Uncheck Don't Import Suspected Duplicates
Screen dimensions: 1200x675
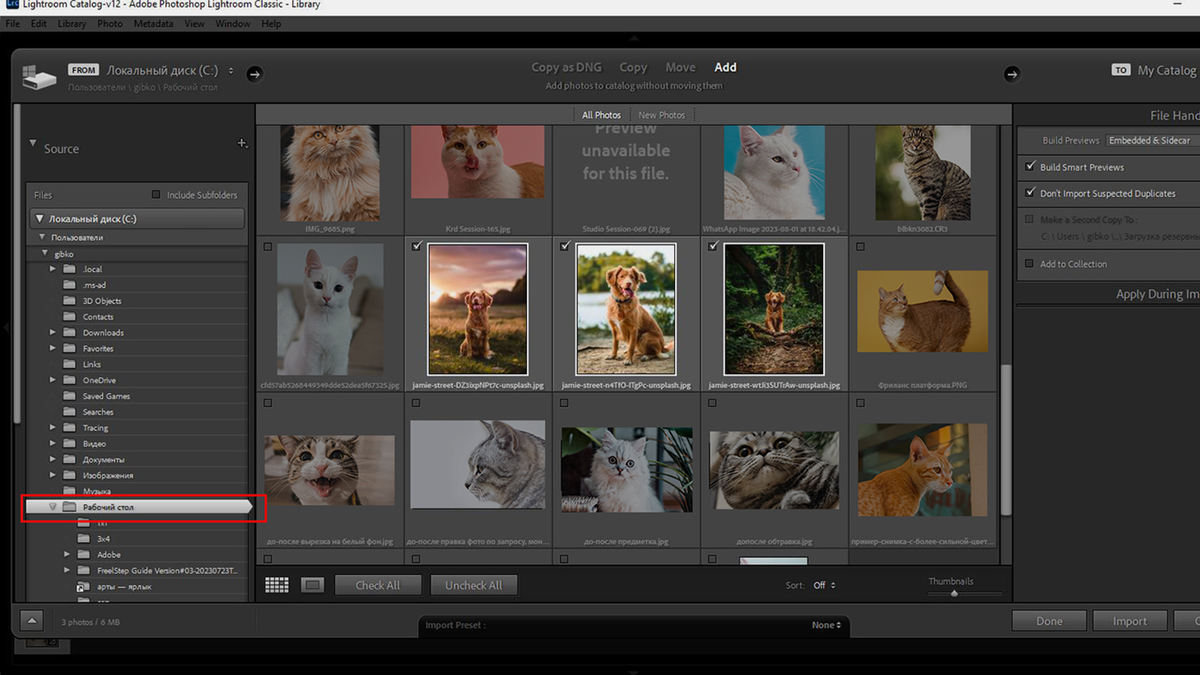(x=1030, y=193)
